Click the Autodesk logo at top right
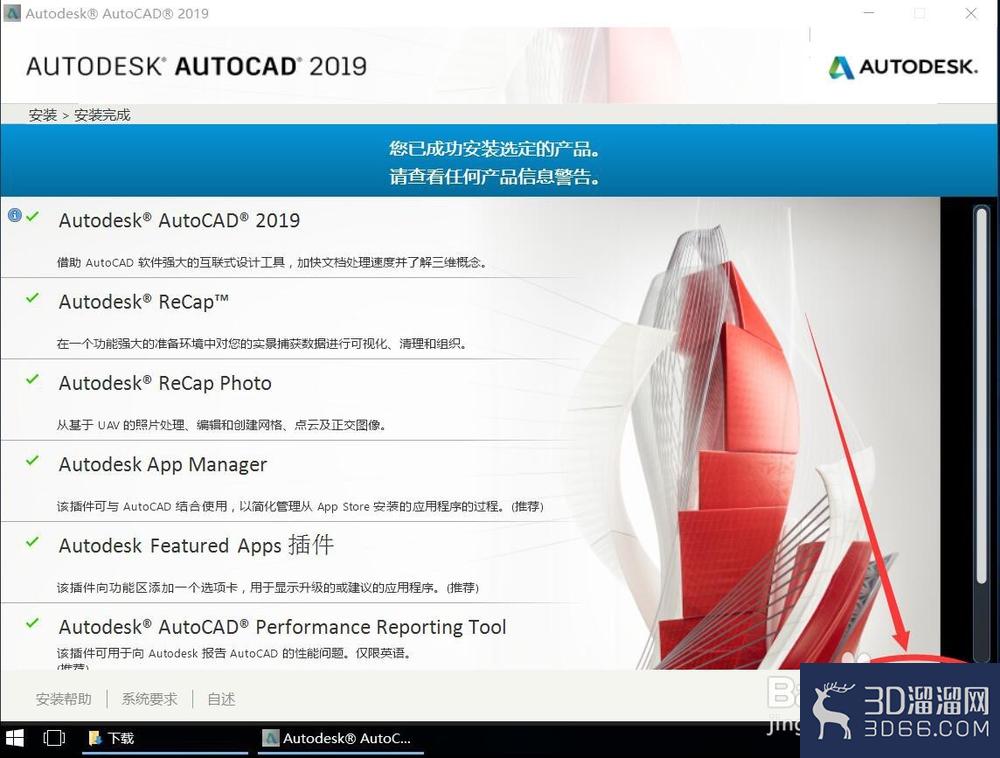1000x758 pixels. click(x=903, y=67)
